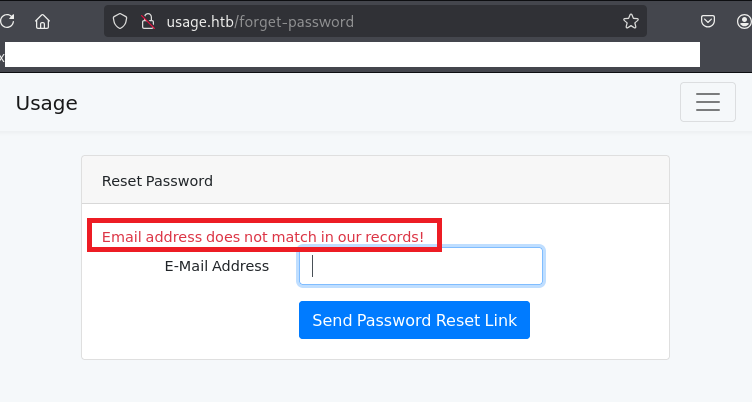The width and height of the screenshot is (752, 402).
Task: Click the /forget-password path in the URL
Action: [295, 21]
